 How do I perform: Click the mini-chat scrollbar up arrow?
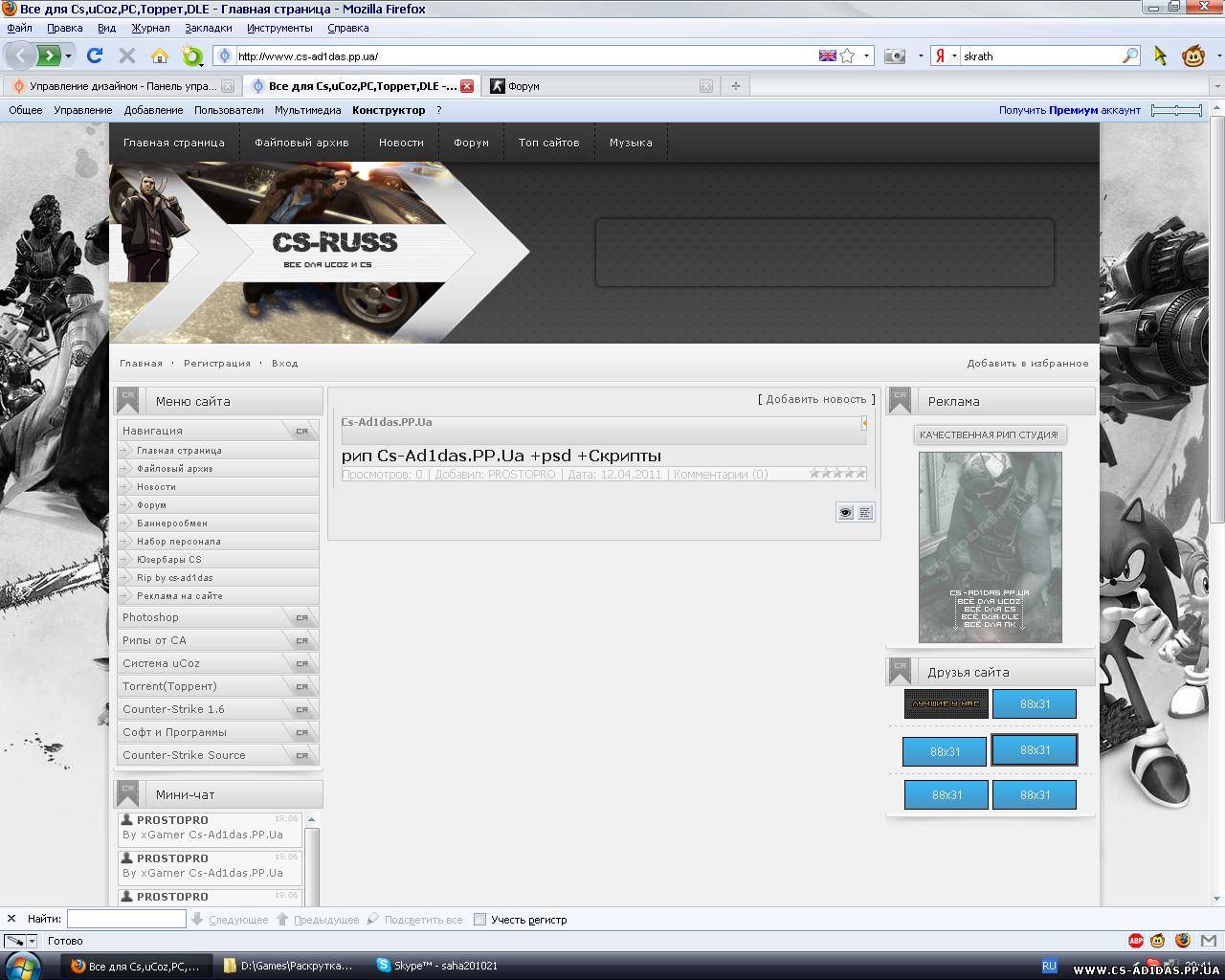[311, 819]
